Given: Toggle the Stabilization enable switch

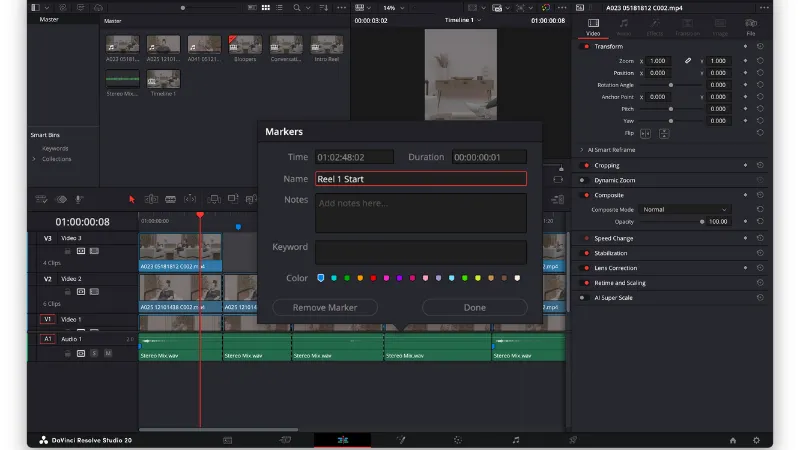Looking at the screenshot, I should (x=586, y=253).
